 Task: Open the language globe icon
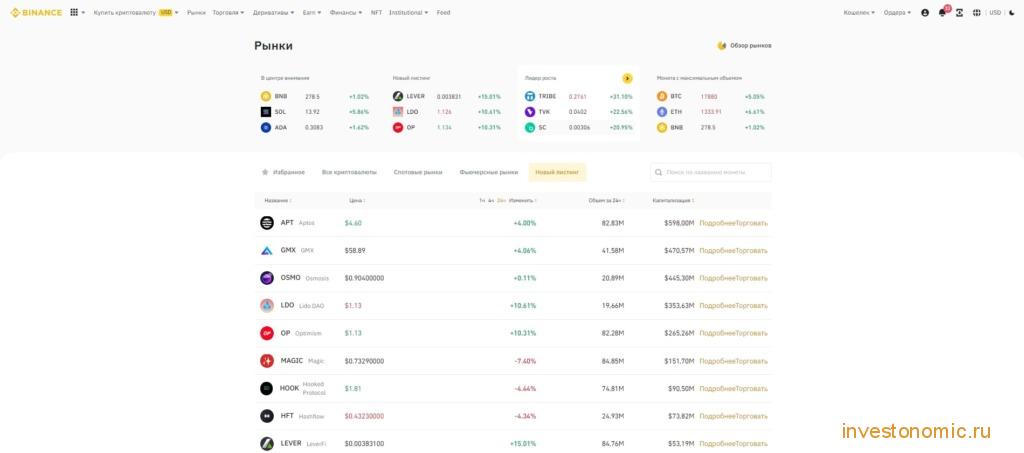977,12
